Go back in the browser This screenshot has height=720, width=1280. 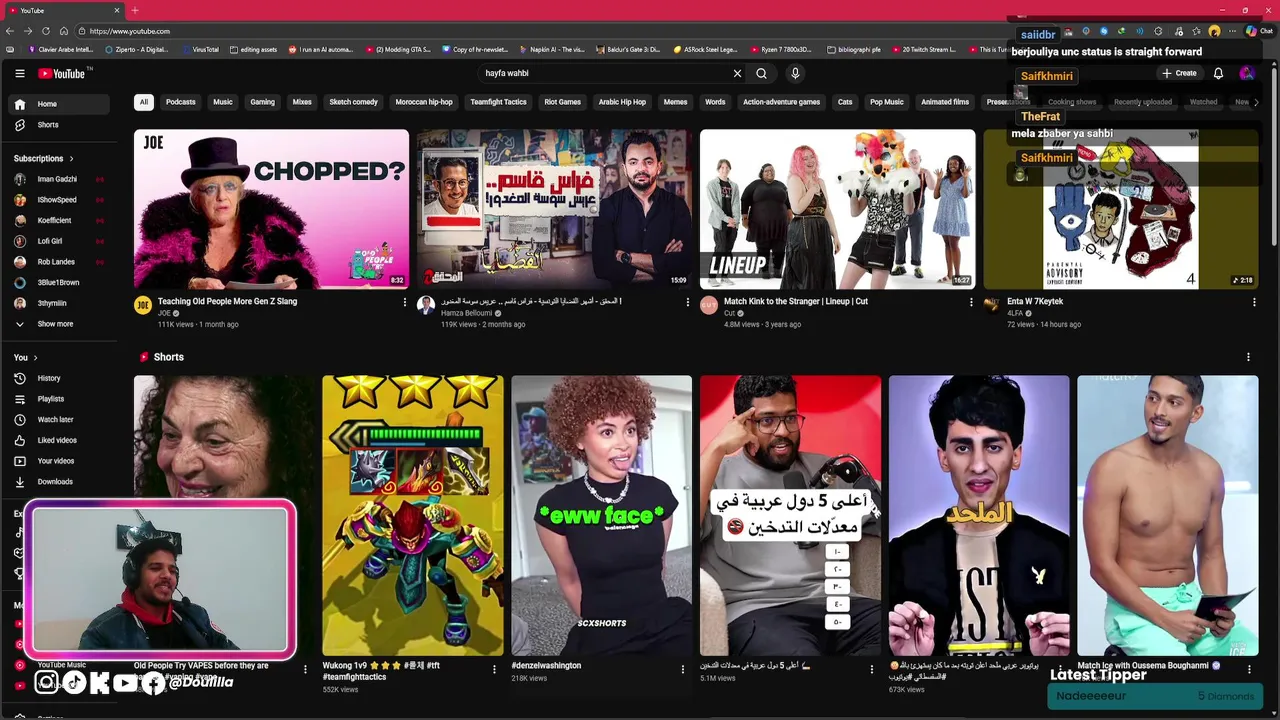[x=10, y=31]
